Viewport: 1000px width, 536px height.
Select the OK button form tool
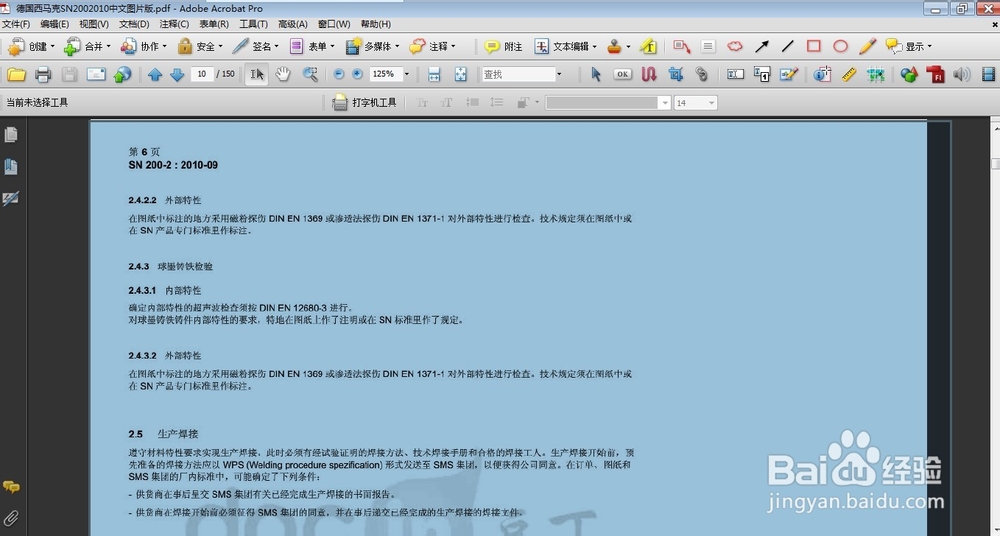622,75
